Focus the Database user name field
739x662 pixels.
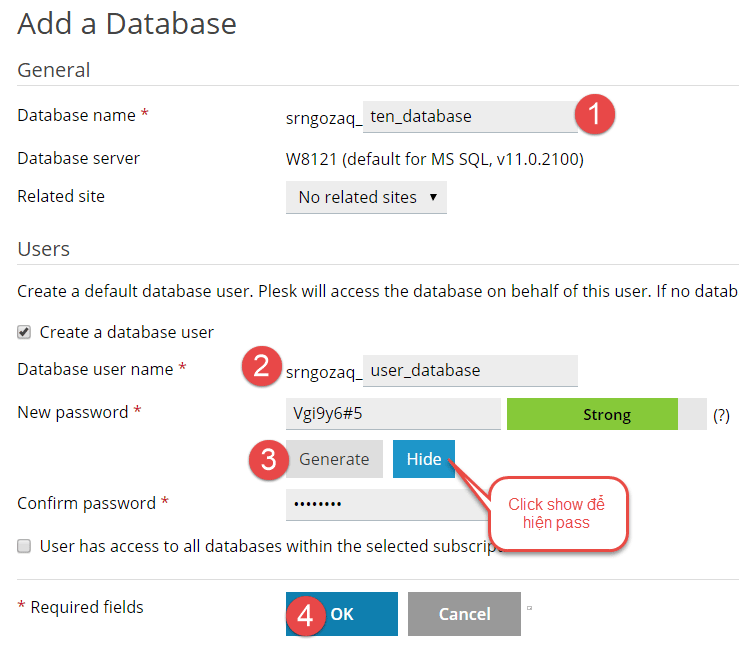[x=470, y=370]
